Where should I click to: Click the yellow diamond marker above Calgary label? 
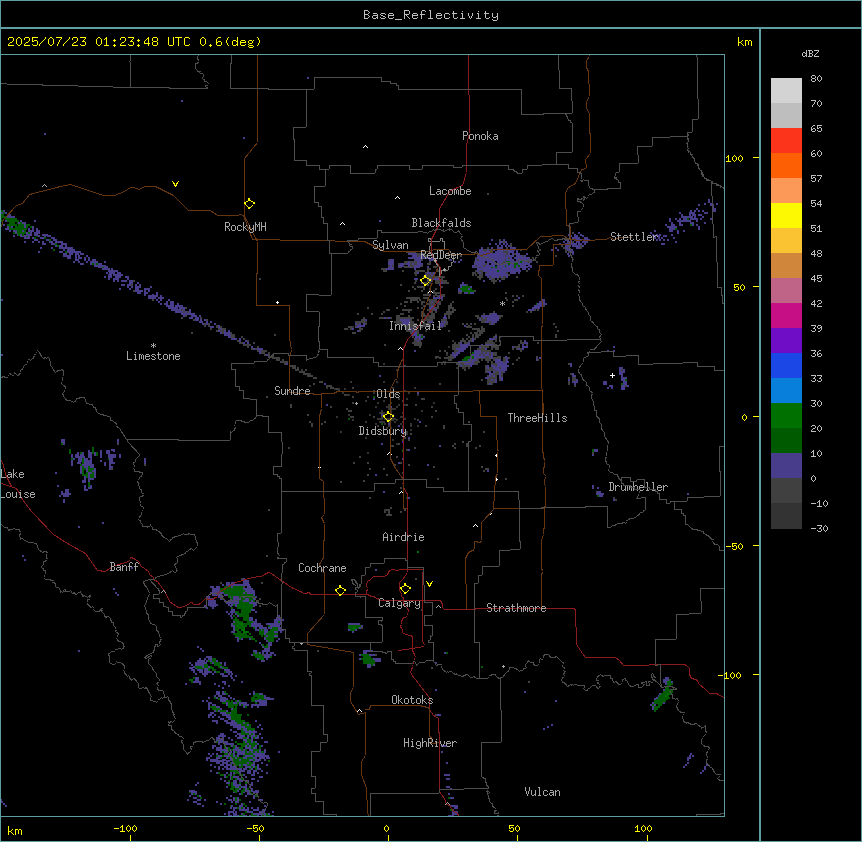[x=405, y=589]
